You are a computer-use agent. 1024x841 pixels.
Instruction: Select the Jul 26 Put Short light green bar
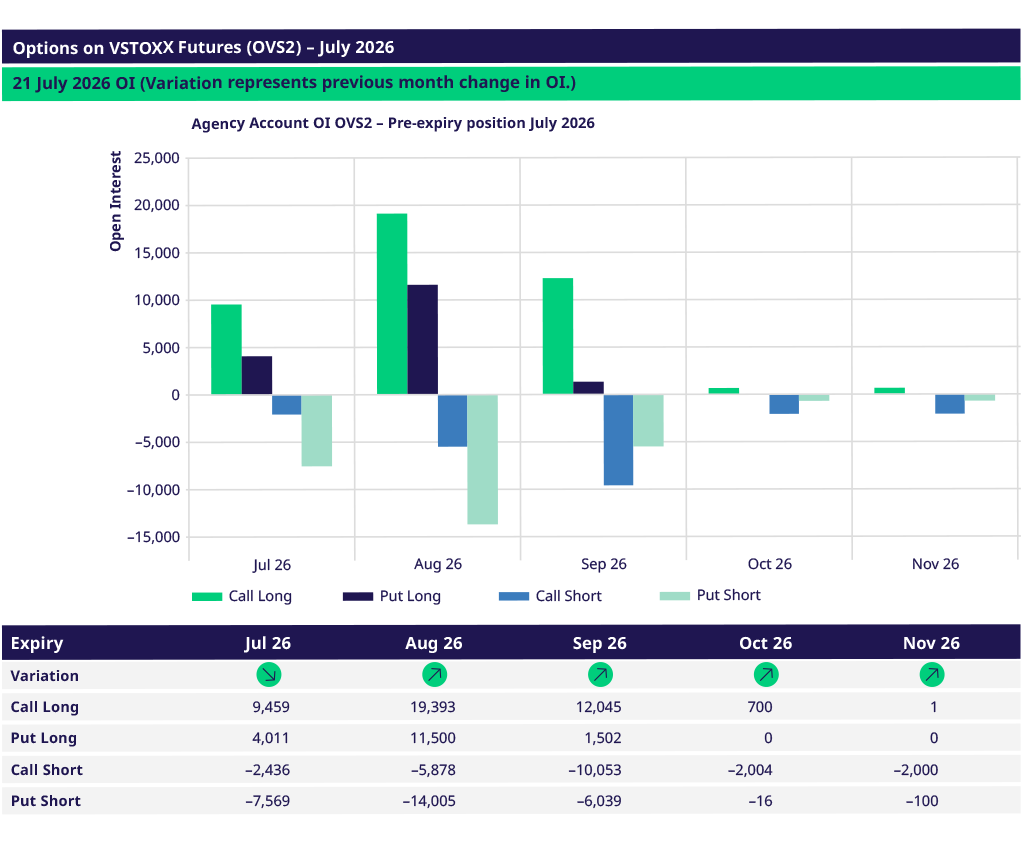click(317, 430)
